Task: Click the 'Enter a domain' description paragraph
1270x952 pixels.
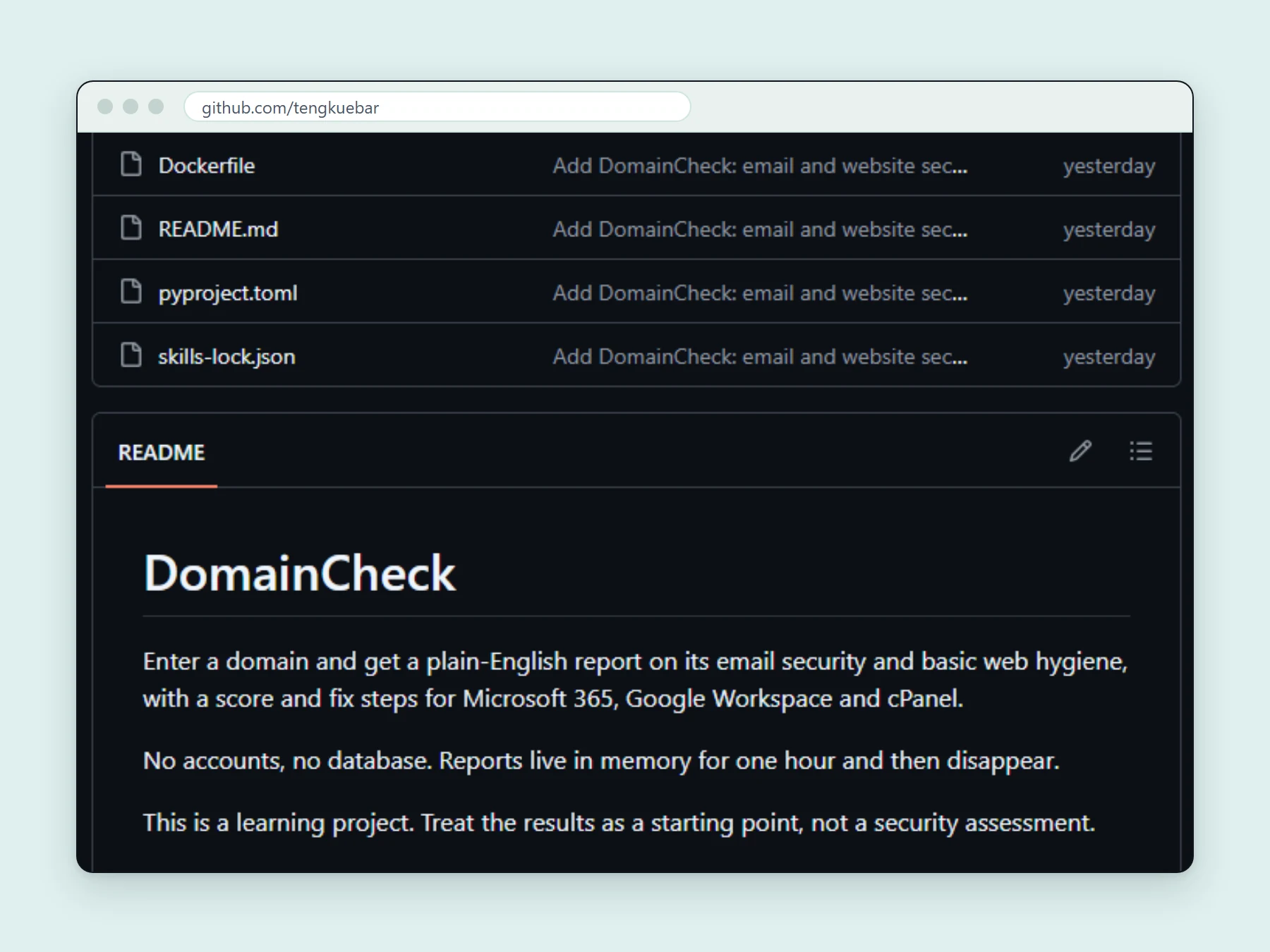Action: click(635, 680)
